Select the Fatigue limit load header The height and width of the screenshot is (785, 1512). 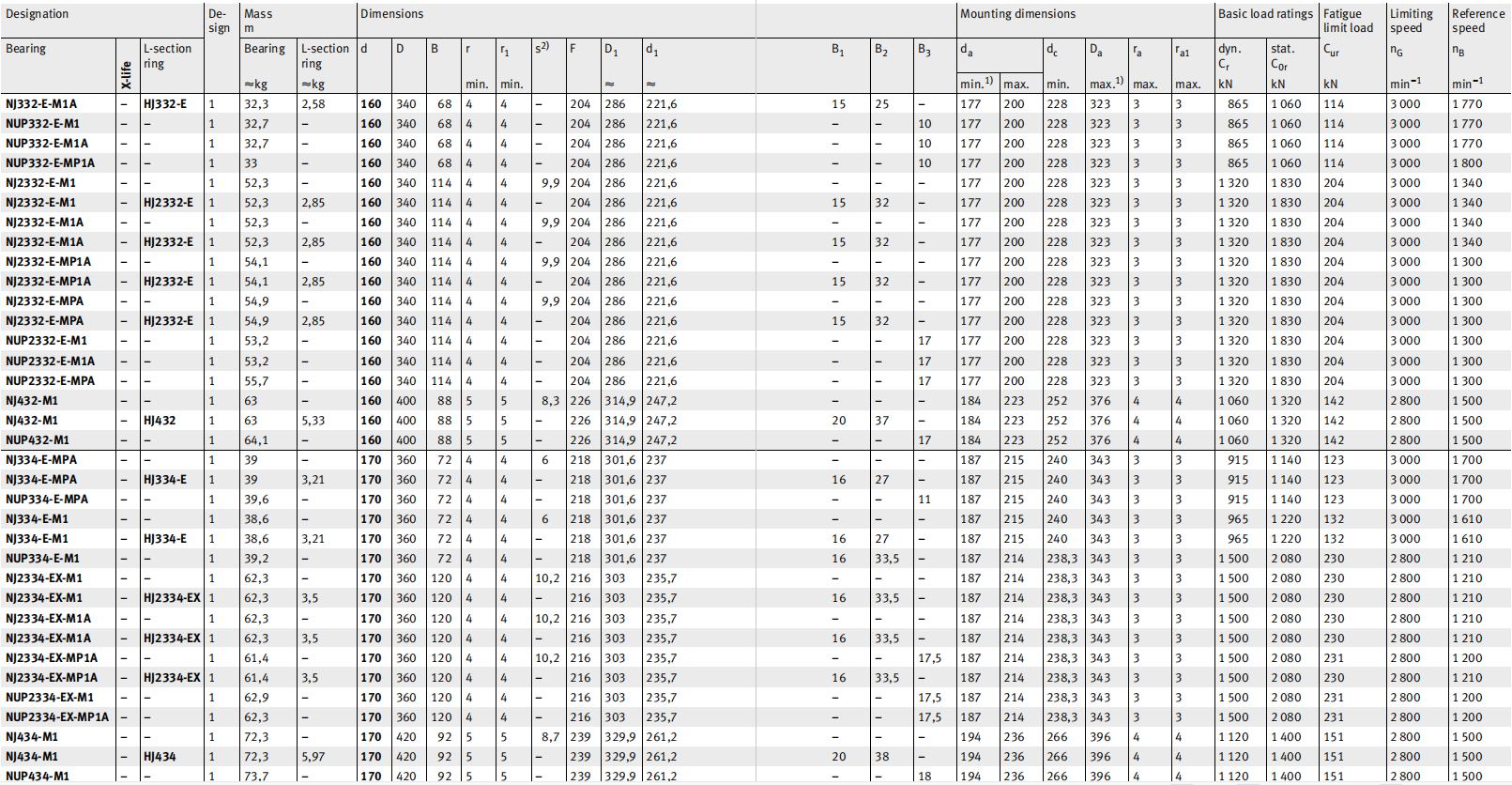(x=1348, y=21)
